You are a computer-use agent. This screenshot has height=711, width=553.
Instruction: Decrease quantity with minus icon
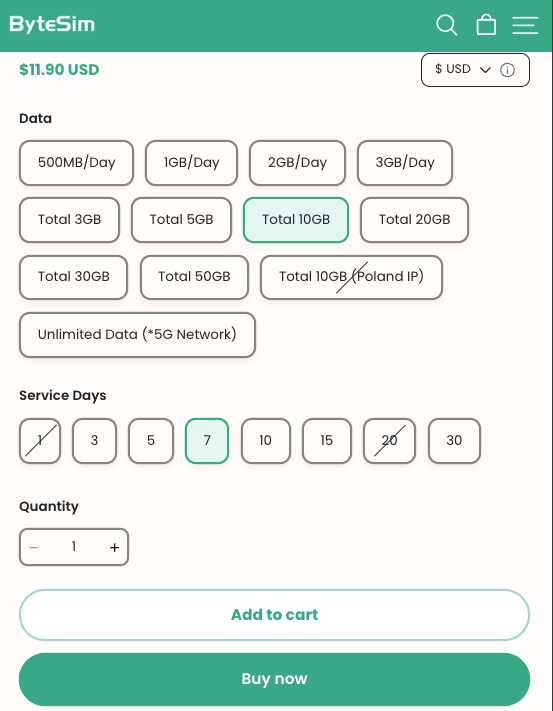[x=34, y=547]
